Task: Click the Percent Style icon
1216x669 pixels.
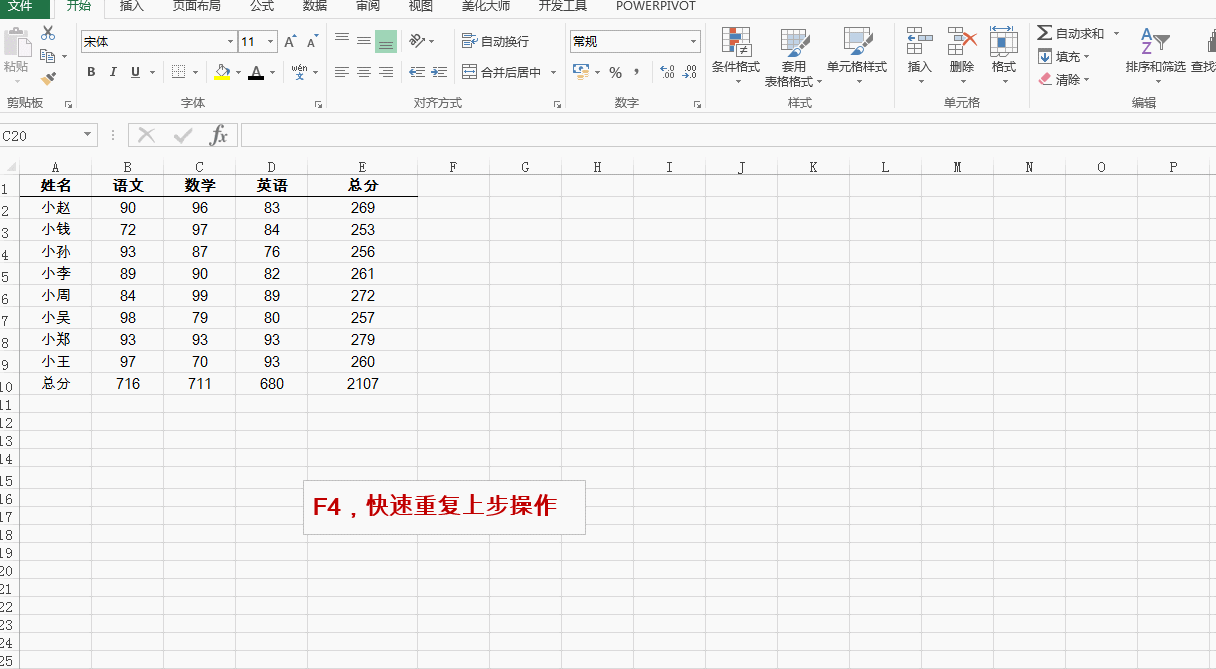Action: point(615,72)
